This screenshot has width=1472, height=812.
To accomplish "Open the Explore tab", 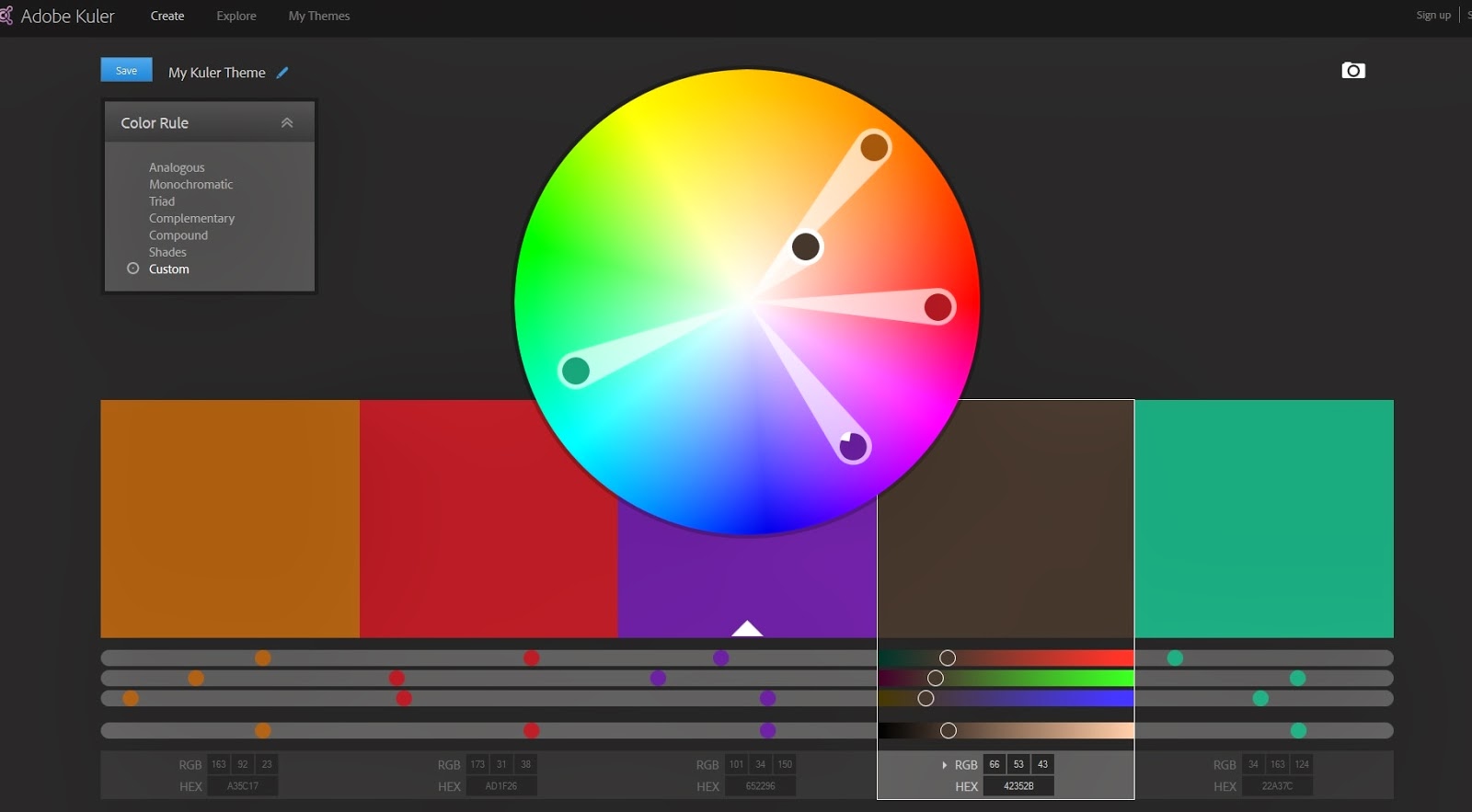I will [x=236, y=16].
